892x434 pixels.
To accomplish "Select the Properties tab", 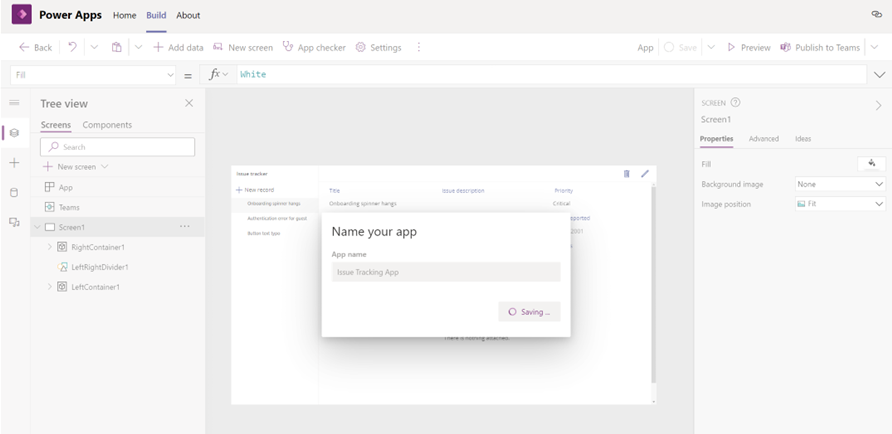I will coord(716,139).
